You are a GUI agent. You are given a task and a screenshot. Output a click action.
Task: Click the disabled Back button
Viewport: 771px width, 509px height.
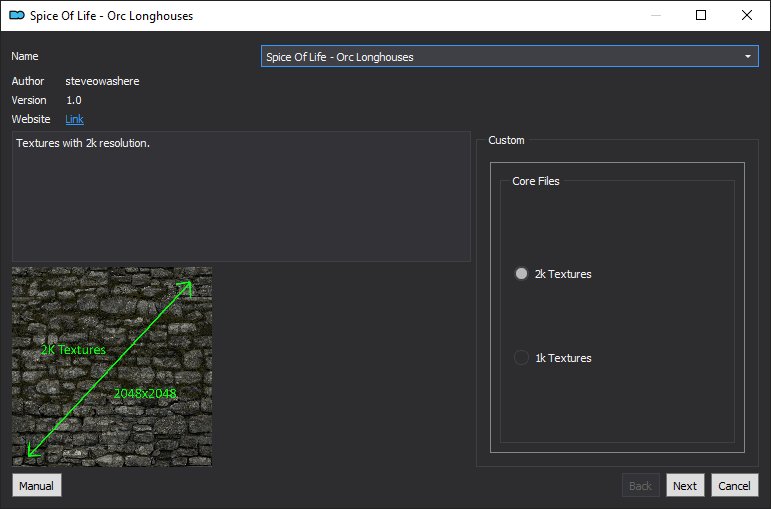(640, 486)
